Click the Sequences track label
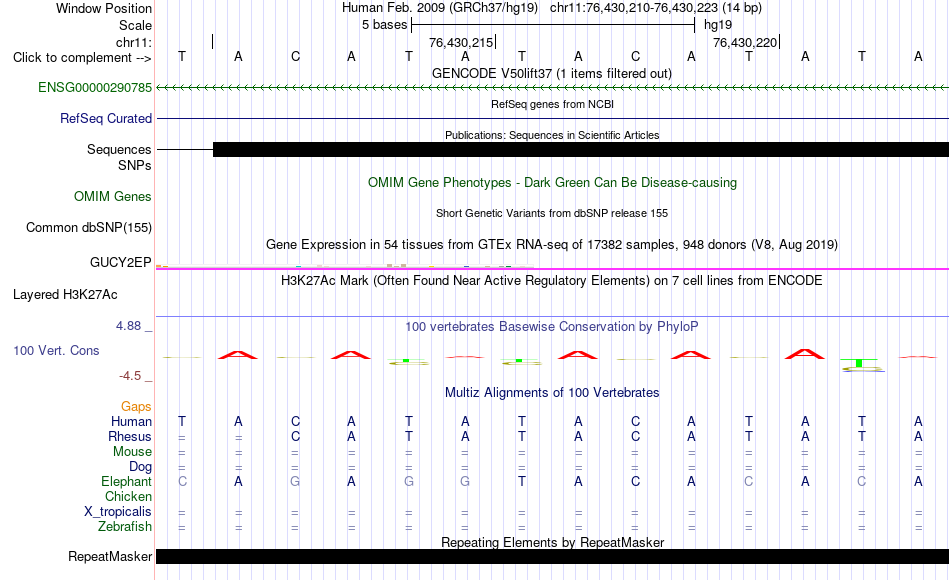 click(x=119, y=149)
